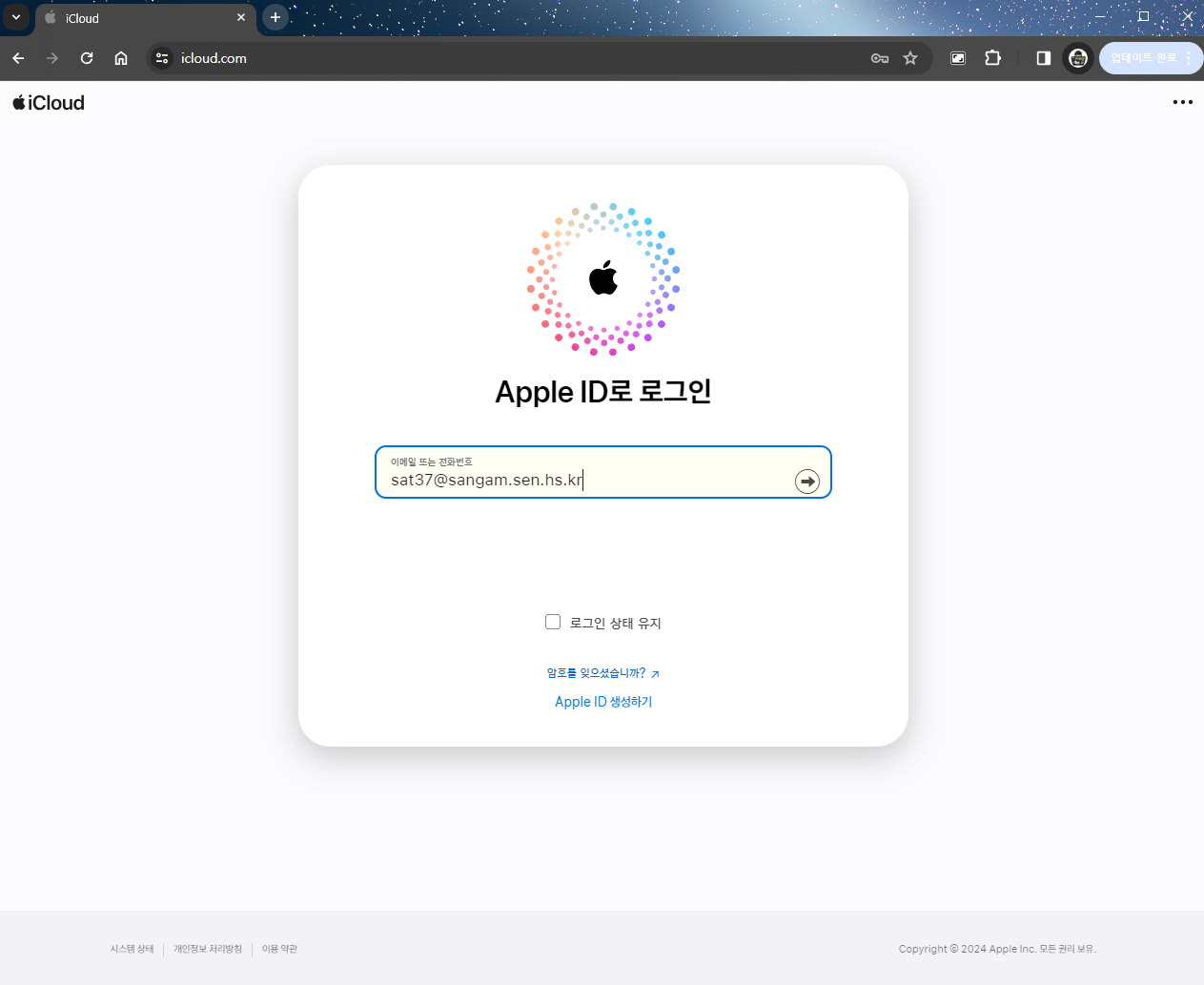The image size is (1204, 985).
Task: Bookmark this page with the star icon
Action: click(910, 58)
